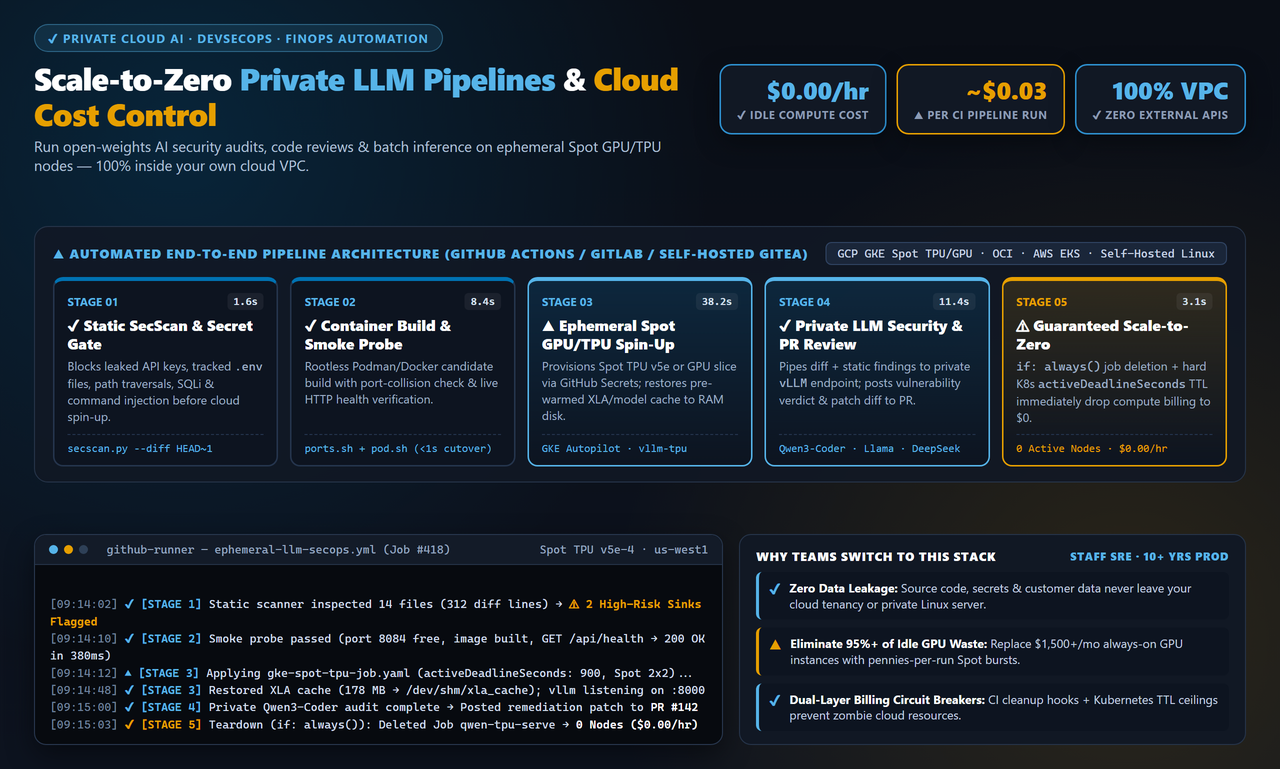
Task: Click the 8.4s duration badge on Stage 02
Action: (x=482, y=301)
